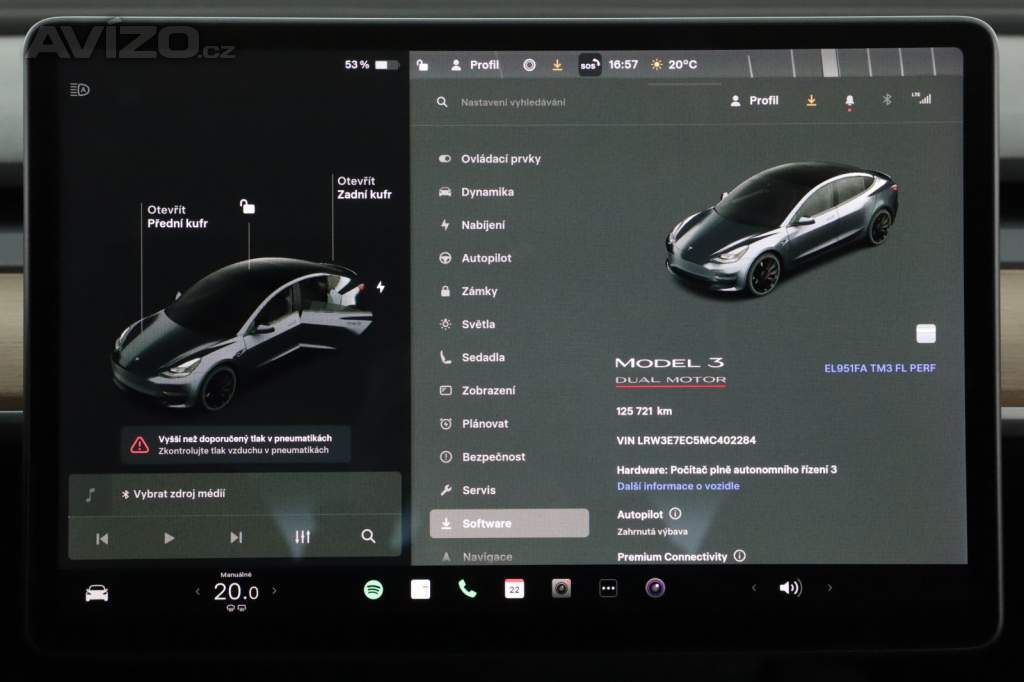Toggle headlights indicator icon

80,90
